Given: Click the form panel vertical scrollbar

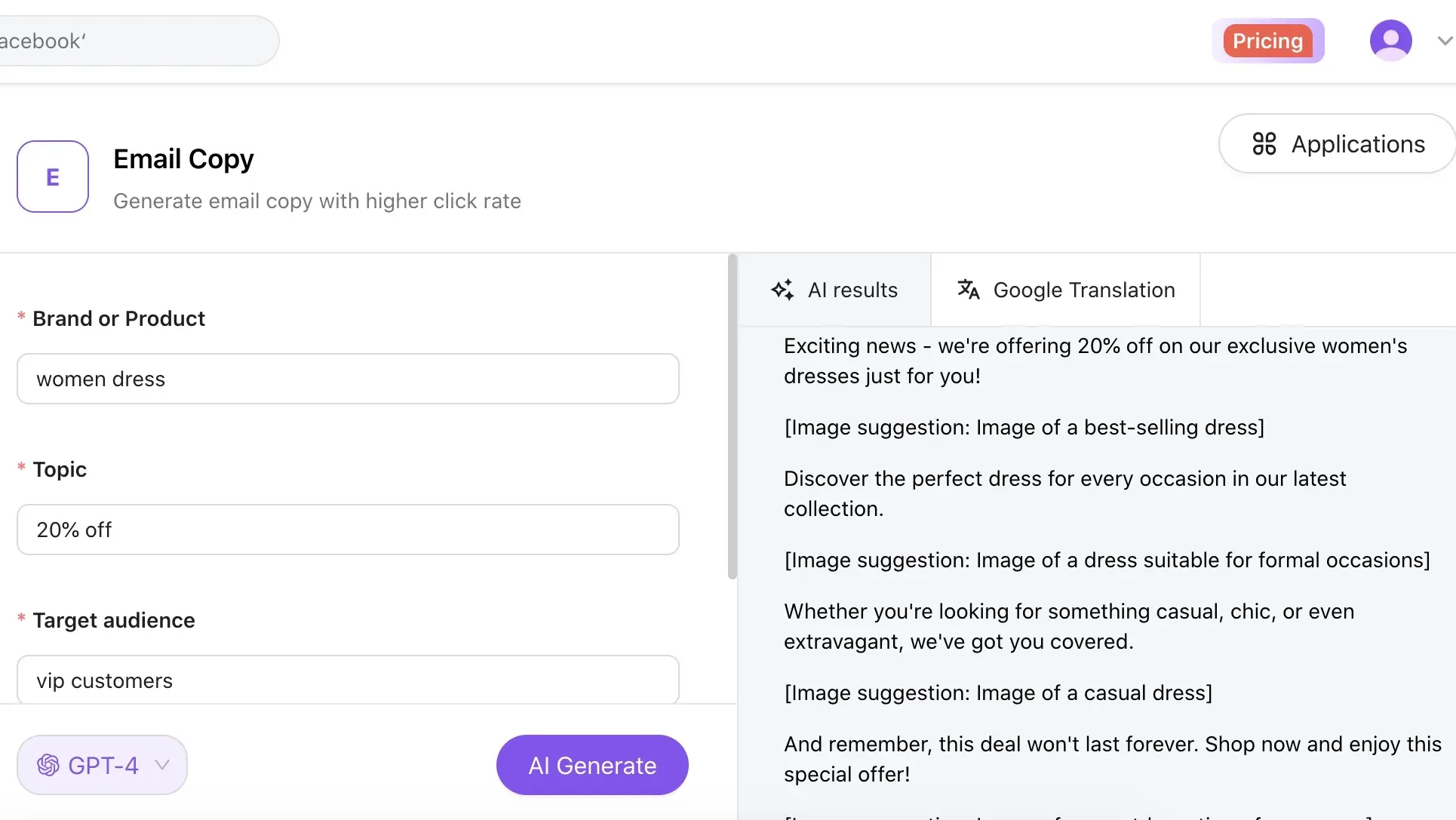Looking at the screenshot, I should (732, 417).
